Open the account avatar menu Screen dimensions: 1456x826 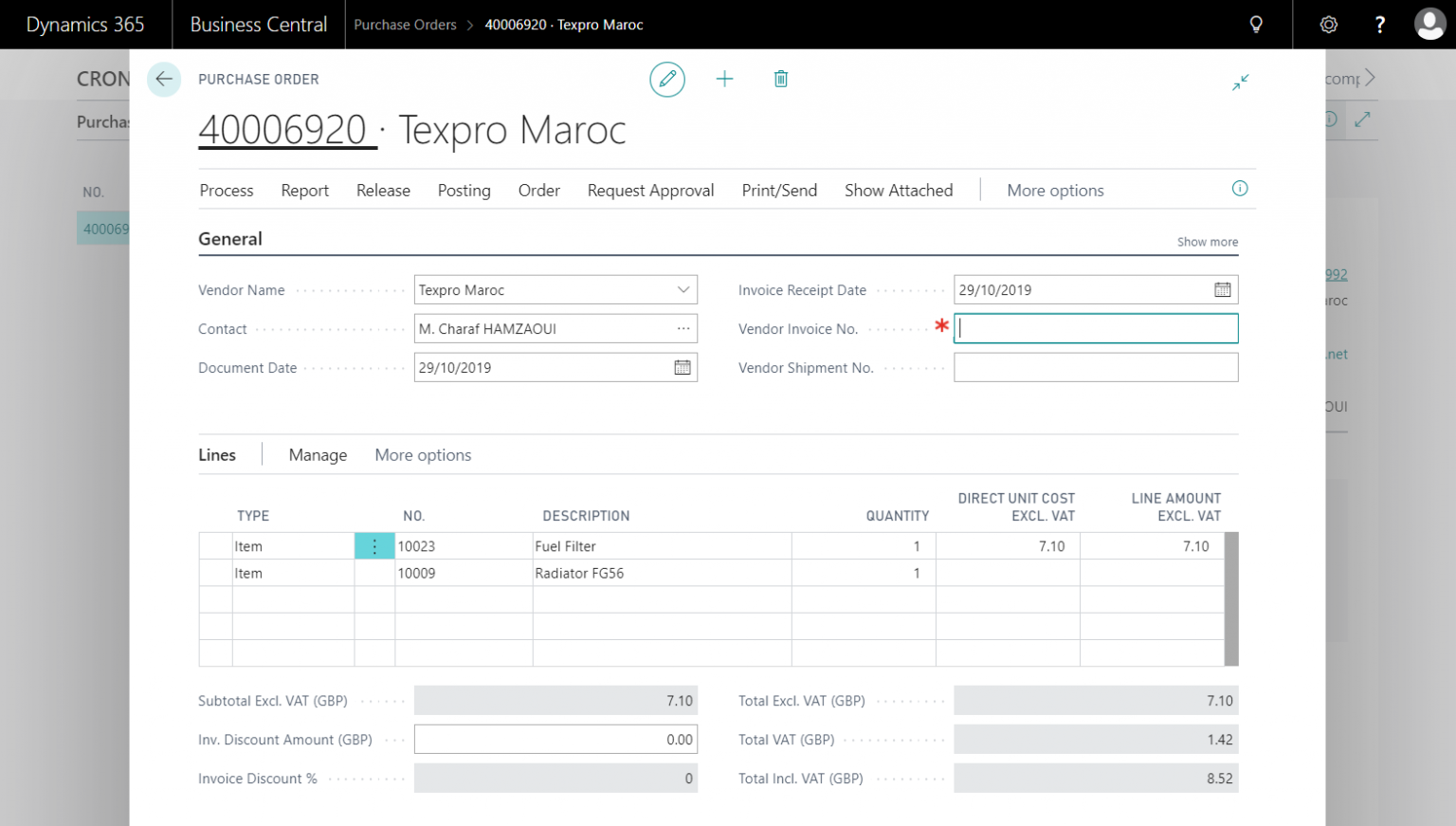pos(1429,24)
